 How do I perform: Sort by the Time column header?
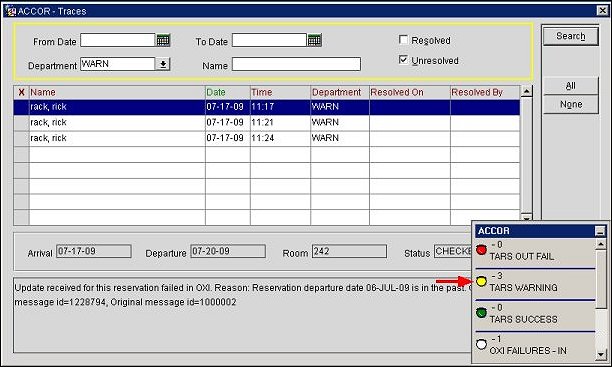click(x=280, y=92)
